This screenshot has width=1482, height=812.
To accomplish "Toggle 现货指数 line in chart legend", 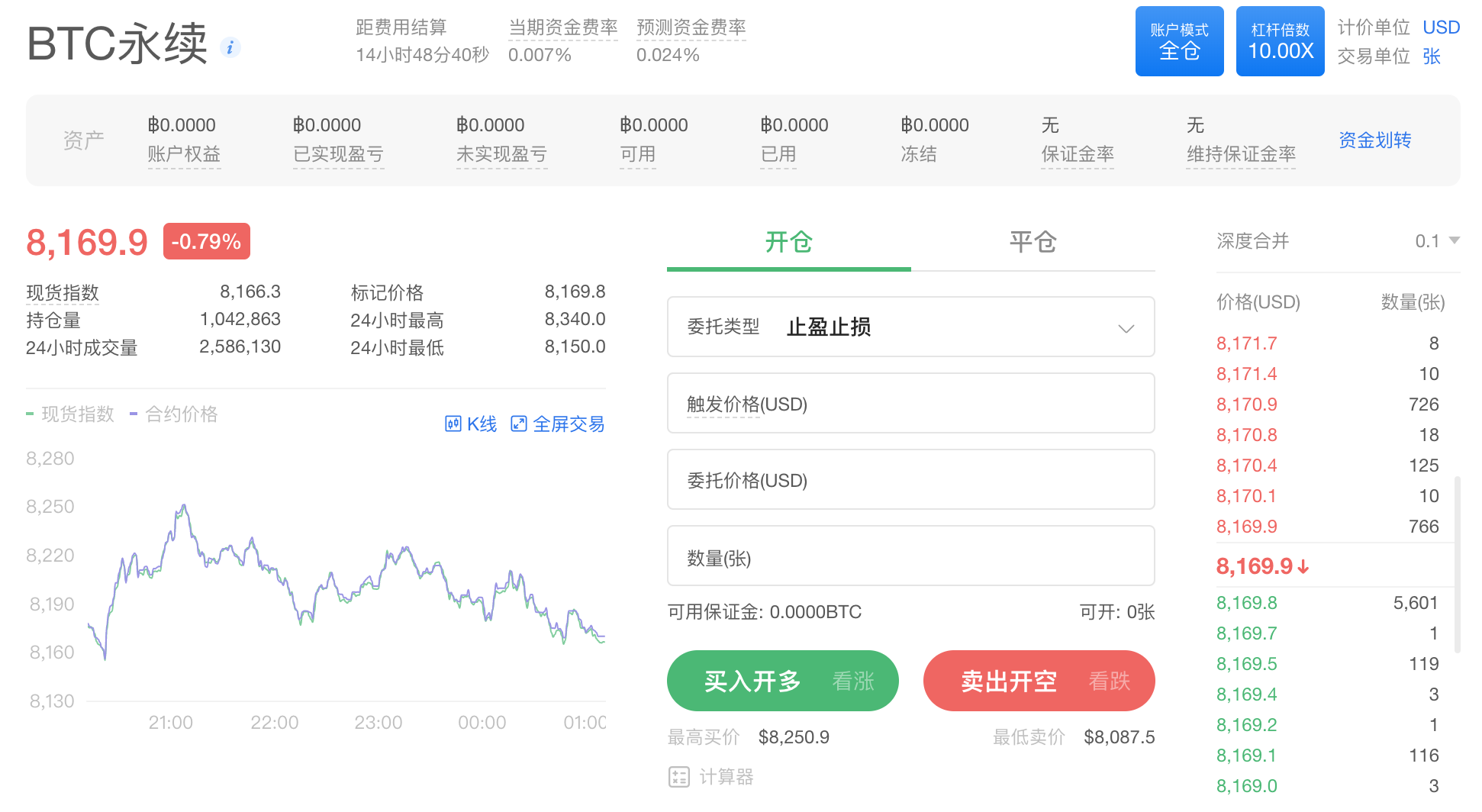I will [70, 414].
